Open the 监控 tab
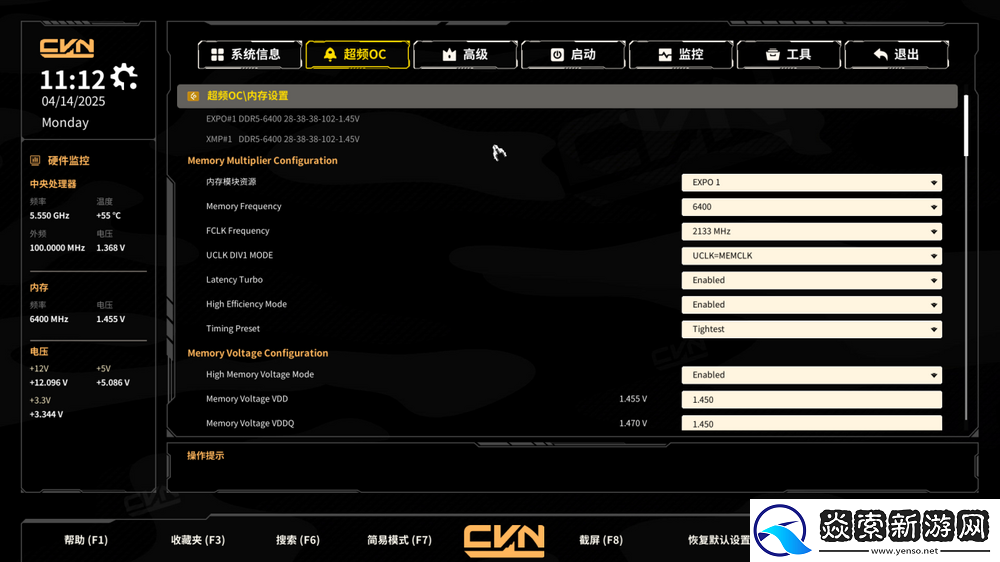The width and height of the screenshot is (1000, 562). (x=681, y=55)
